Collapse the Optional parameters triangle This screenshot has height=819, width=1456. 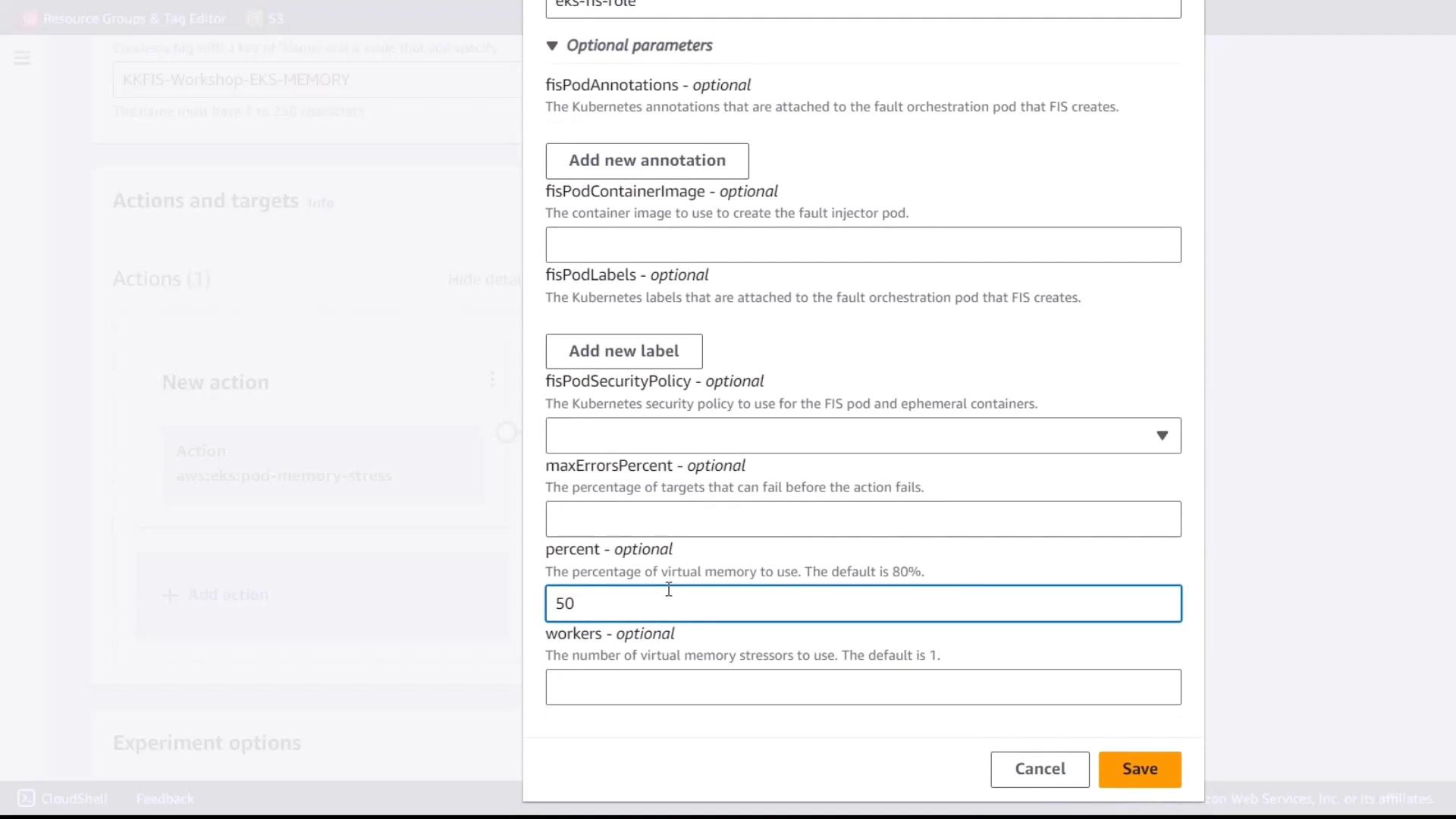(552, 46)
